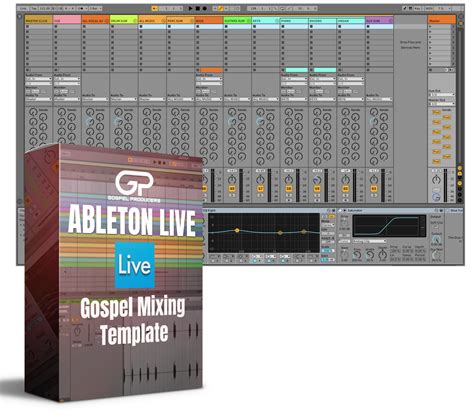474x414 pixels.
Task: Toggle Saturator Soft Clip switch
Action: pos(436,227)
